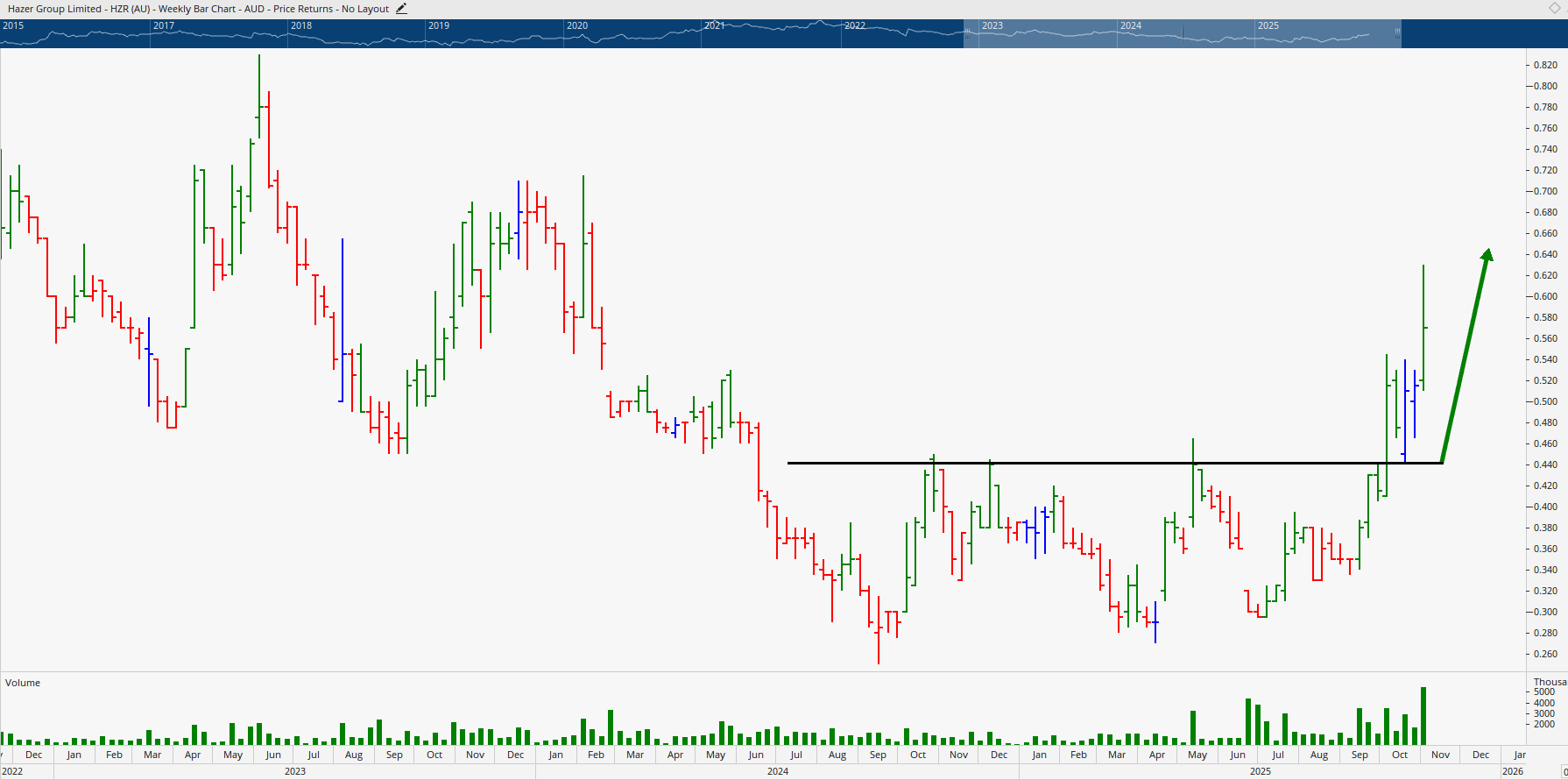
Task: Click the 0.440 price axis label
Action: (x=1545, y=464)
